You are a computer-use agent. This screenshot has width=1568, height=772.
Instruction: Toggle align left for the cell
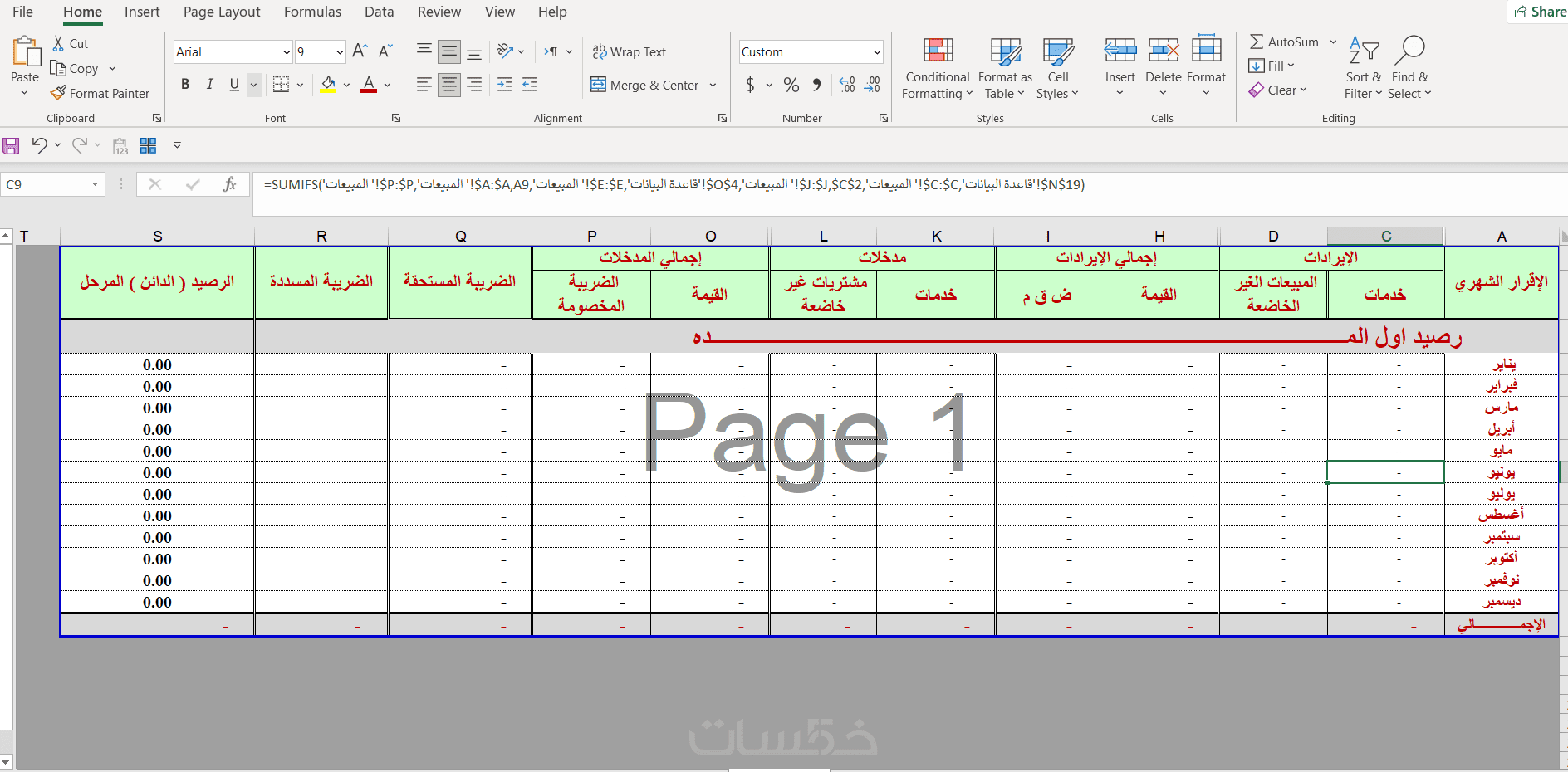[424, 84]
